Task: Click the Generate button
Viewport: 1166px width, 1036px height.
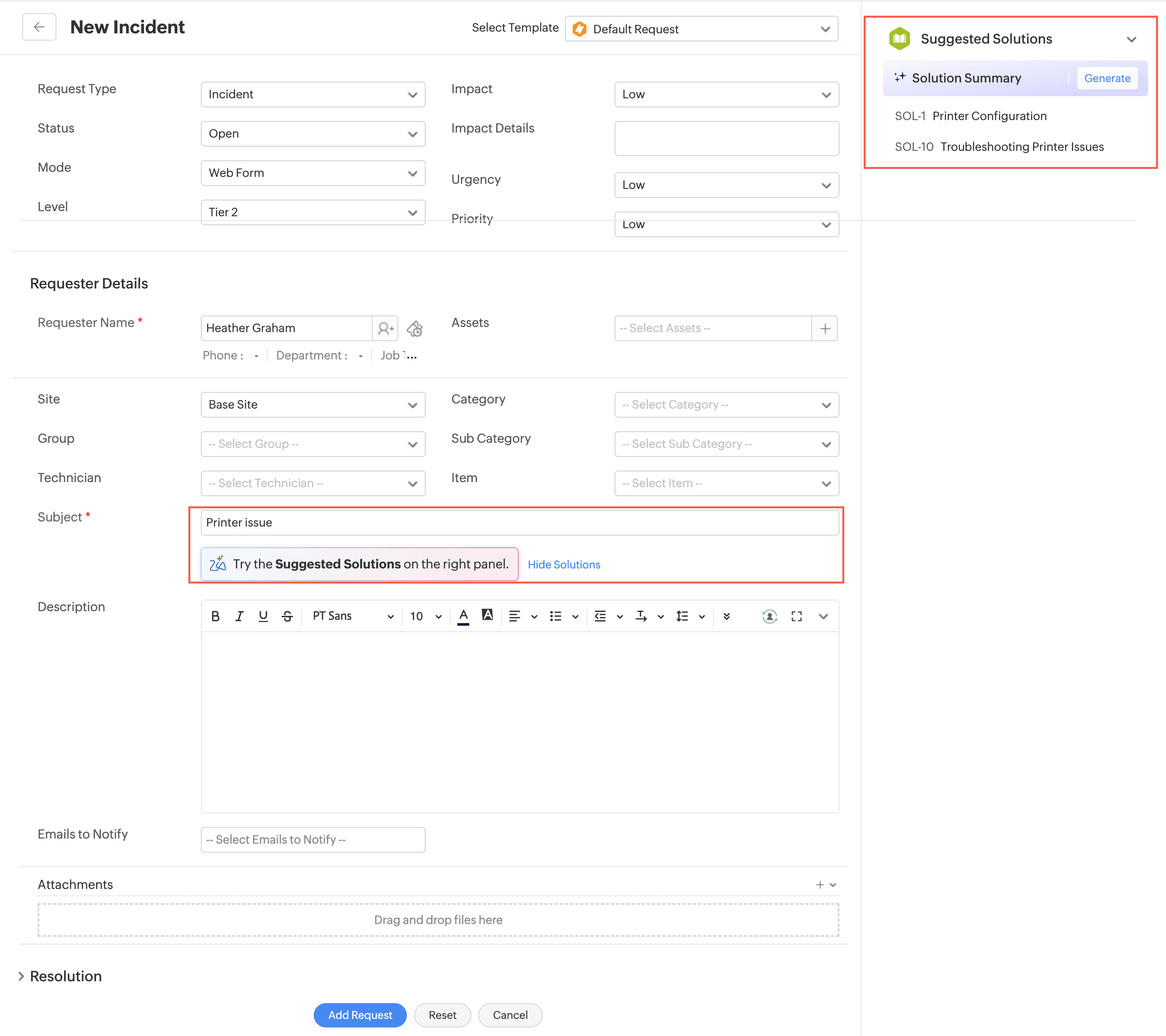Action: pos(1107,78)
